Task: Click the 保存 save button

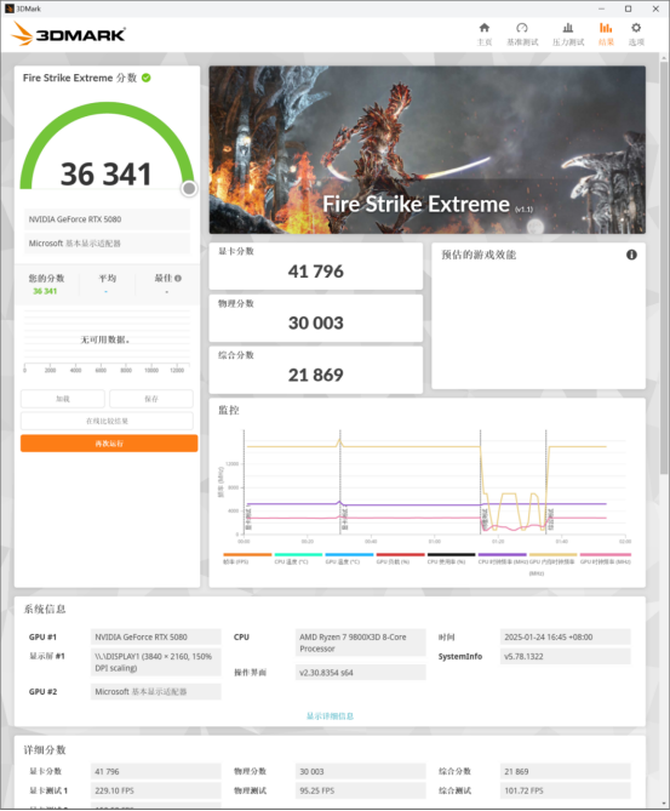Action: [x=151, y=399]
